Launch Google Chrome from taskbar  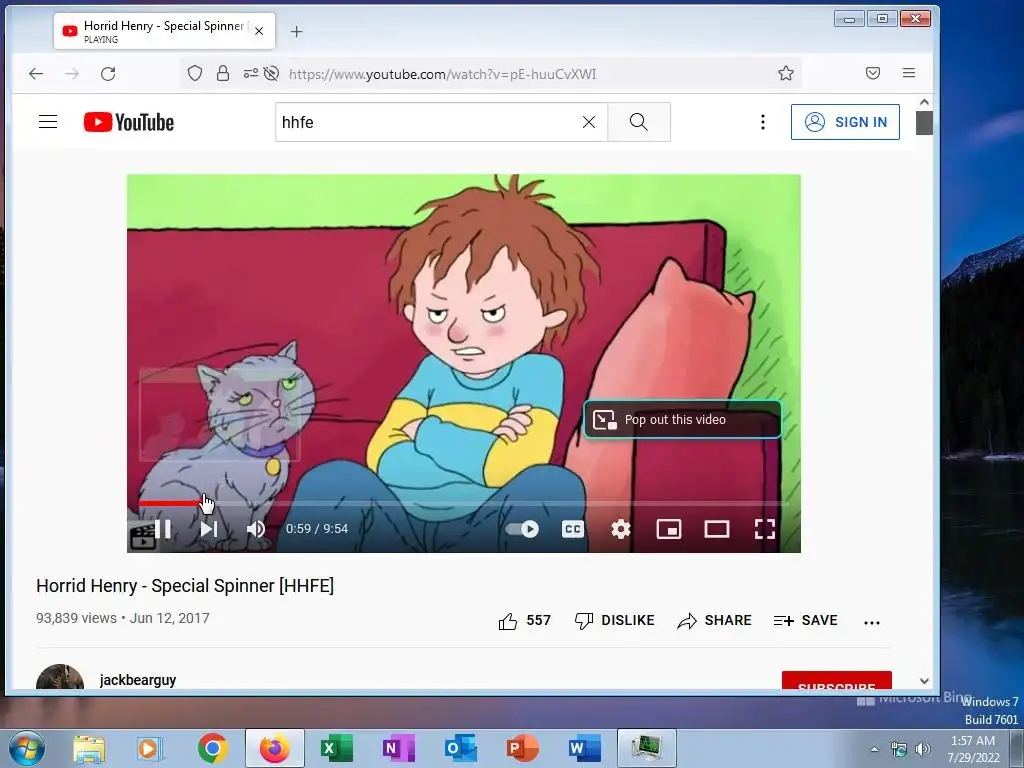click(x=212, y=748)
